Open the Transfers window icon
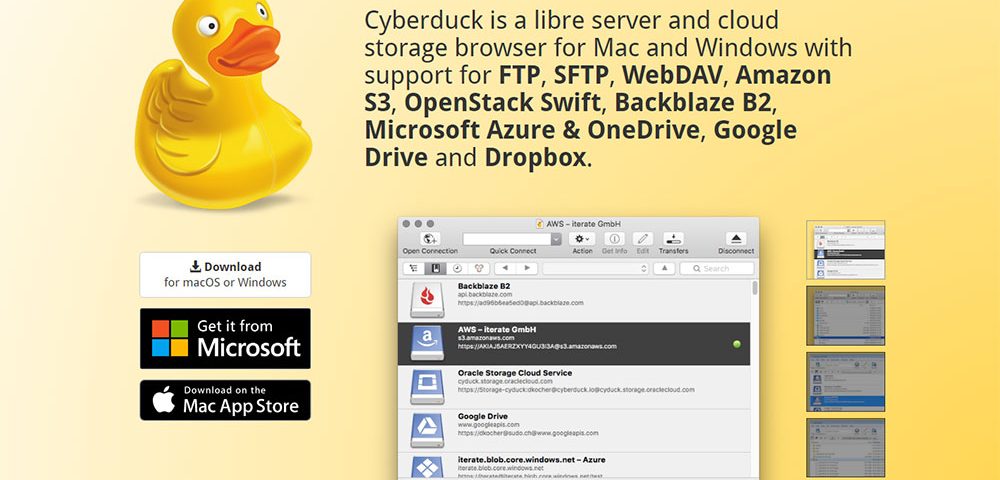 pyautogui.click(x=673, y=239)
